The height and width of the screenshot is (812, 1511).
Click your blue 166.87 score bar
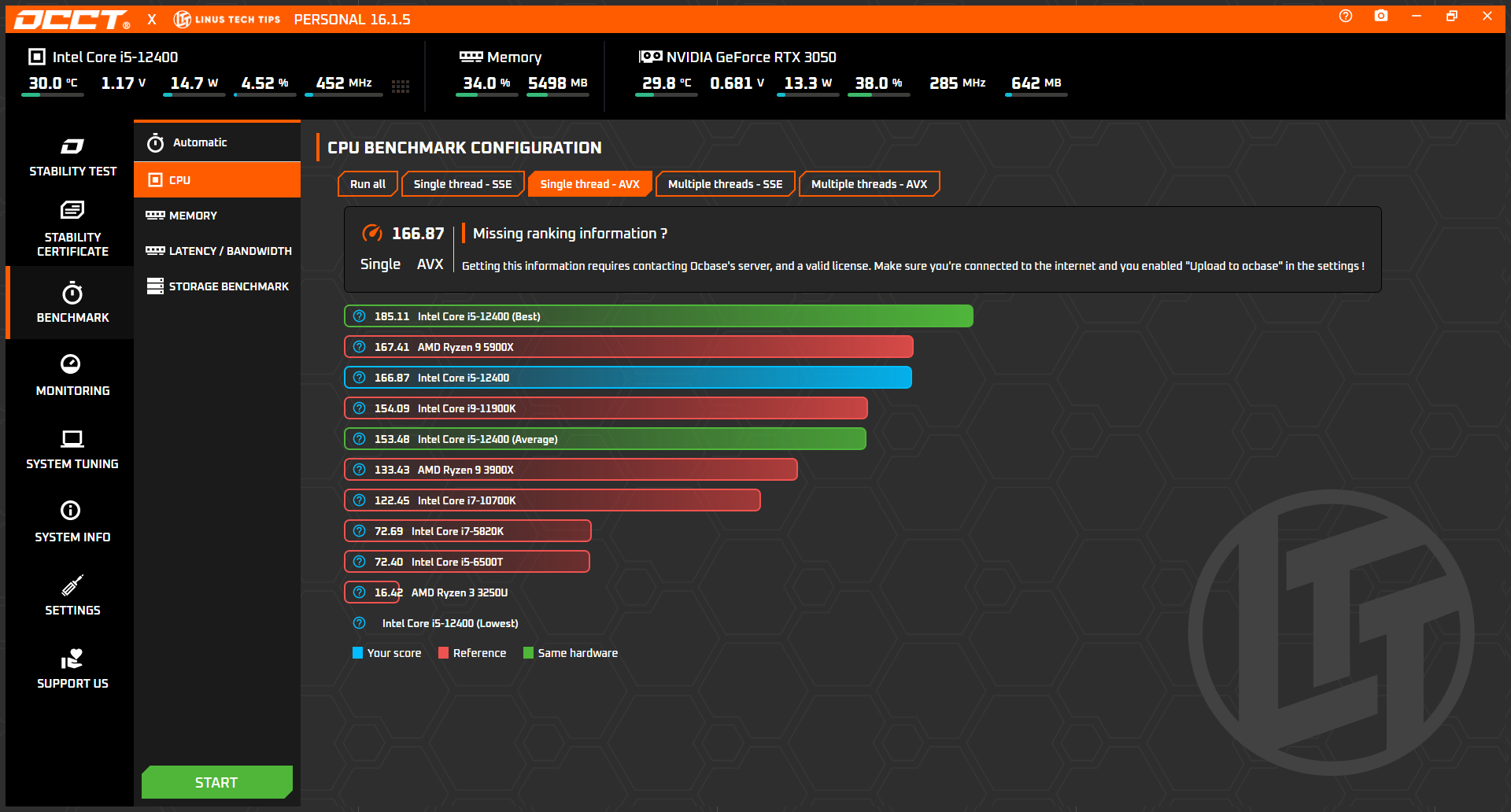[x=628, y=378]
